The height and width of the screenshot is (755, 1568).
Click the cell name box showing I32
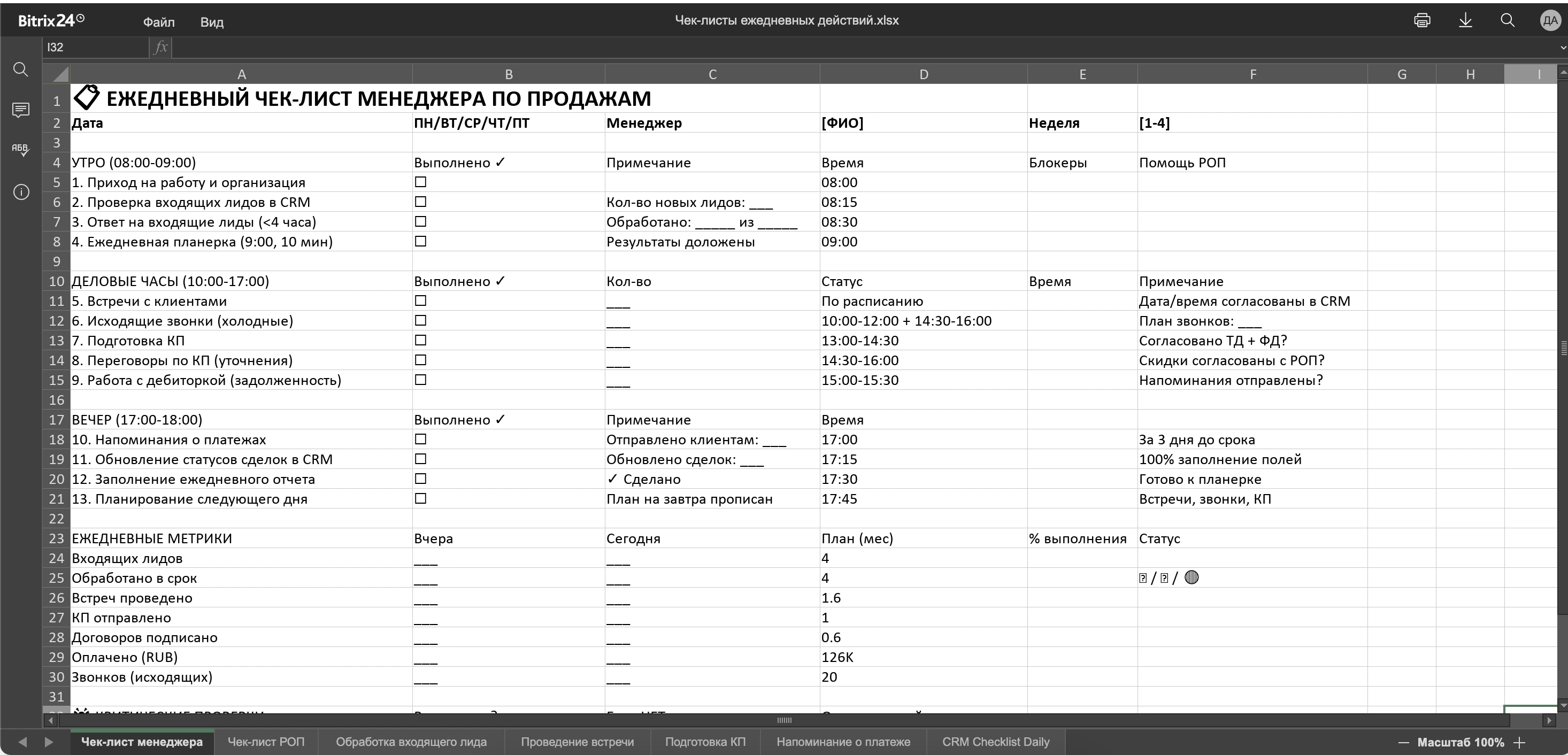click(96, 48)
